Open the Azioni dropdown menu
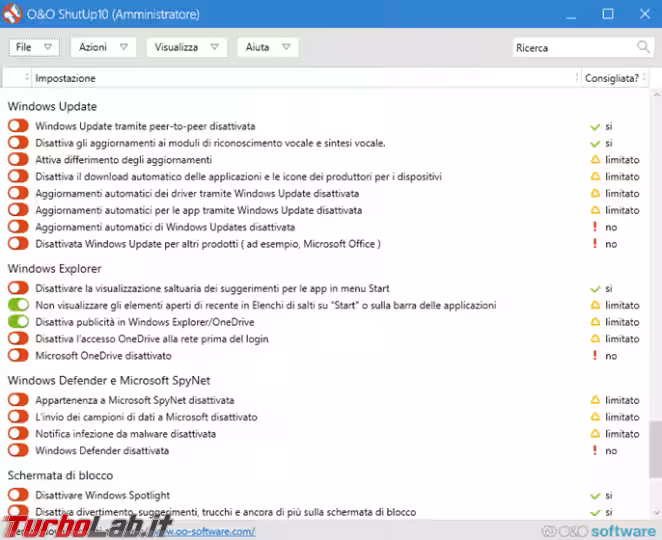Screen dimensions: 662x540 click(103, 47)
